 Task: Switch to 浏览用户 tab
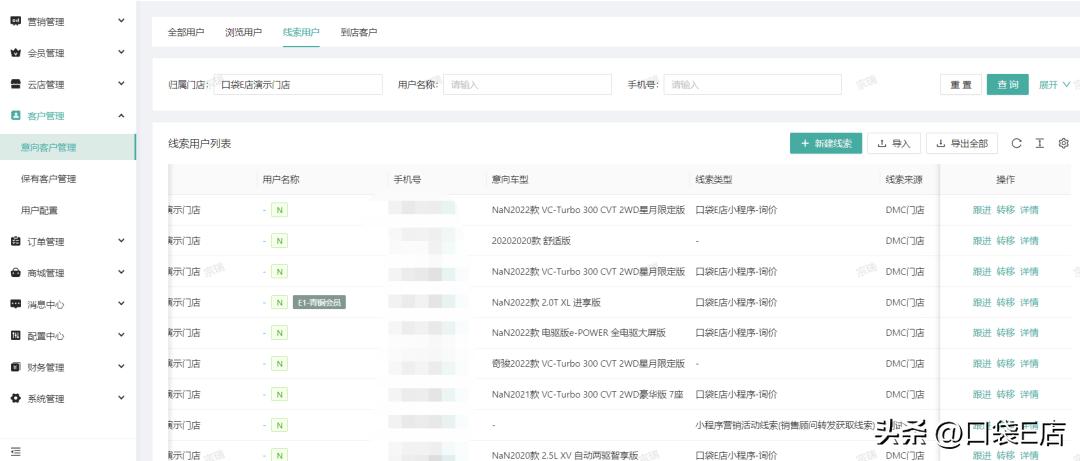pos(243,32)
